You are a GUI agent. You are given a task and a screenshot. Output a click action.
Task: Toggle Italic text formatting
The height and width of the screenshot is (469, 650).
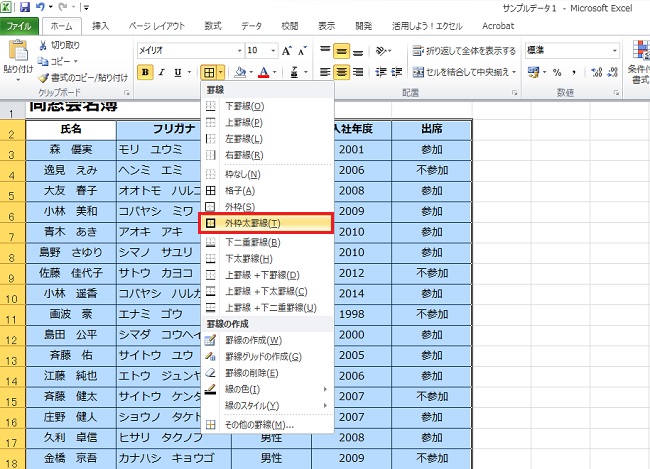(x=162, y=72)
